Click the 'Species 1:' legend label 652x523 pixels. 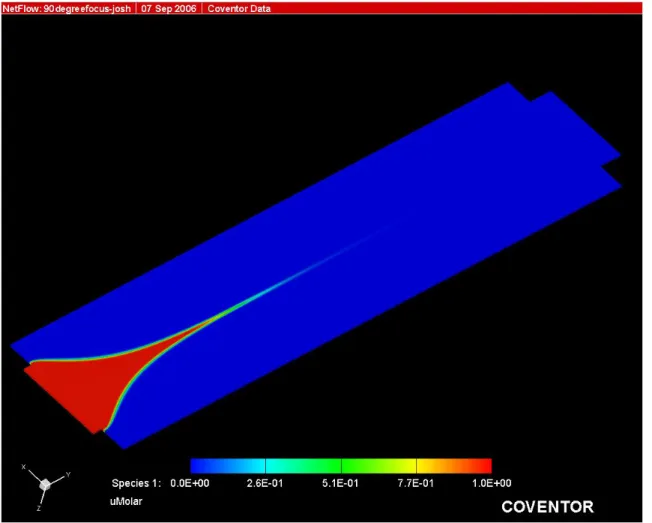coord(136,483)
